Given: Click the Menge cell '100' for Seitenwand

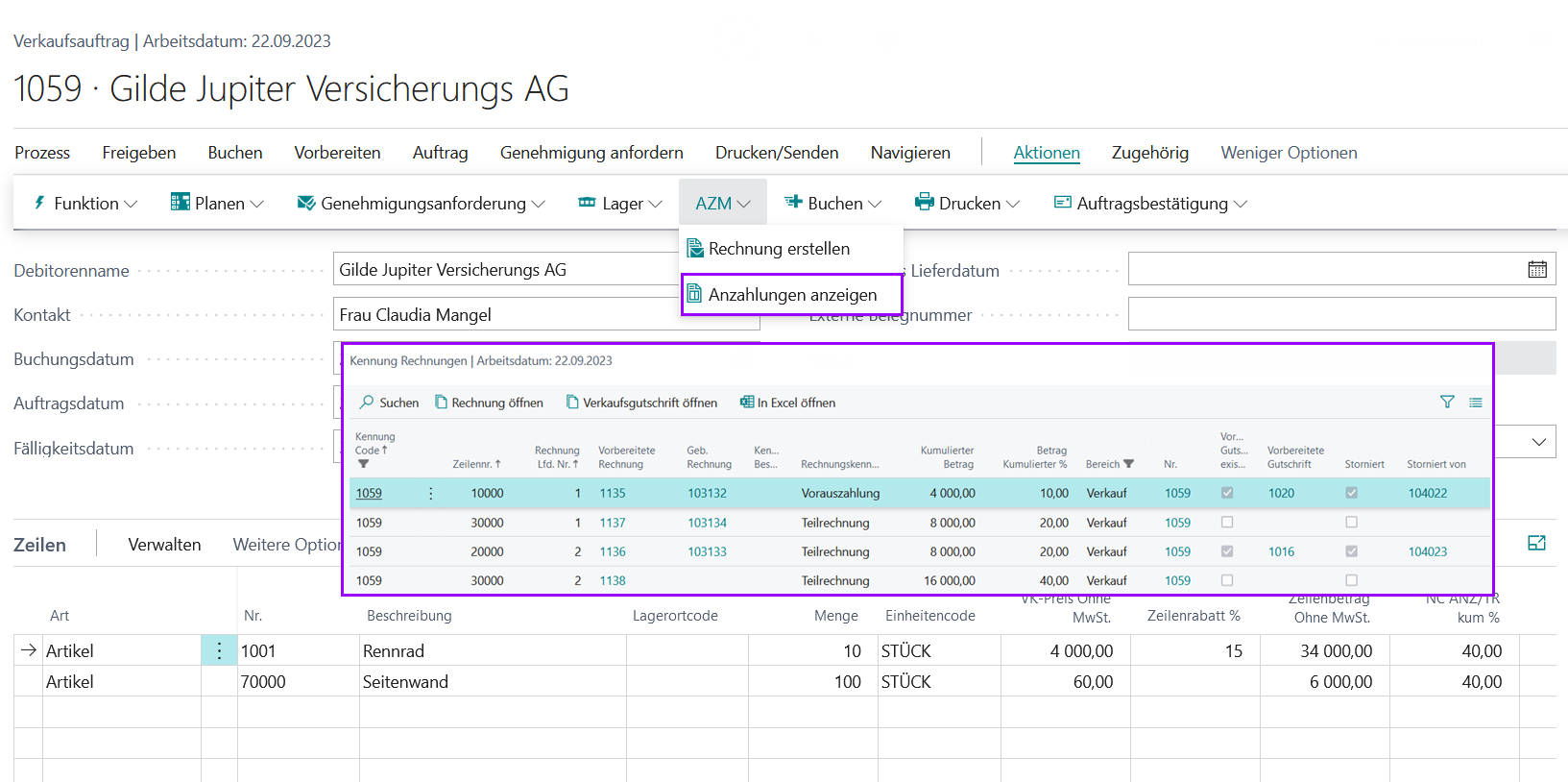Looking at the screenshot, I should (813, 681).
